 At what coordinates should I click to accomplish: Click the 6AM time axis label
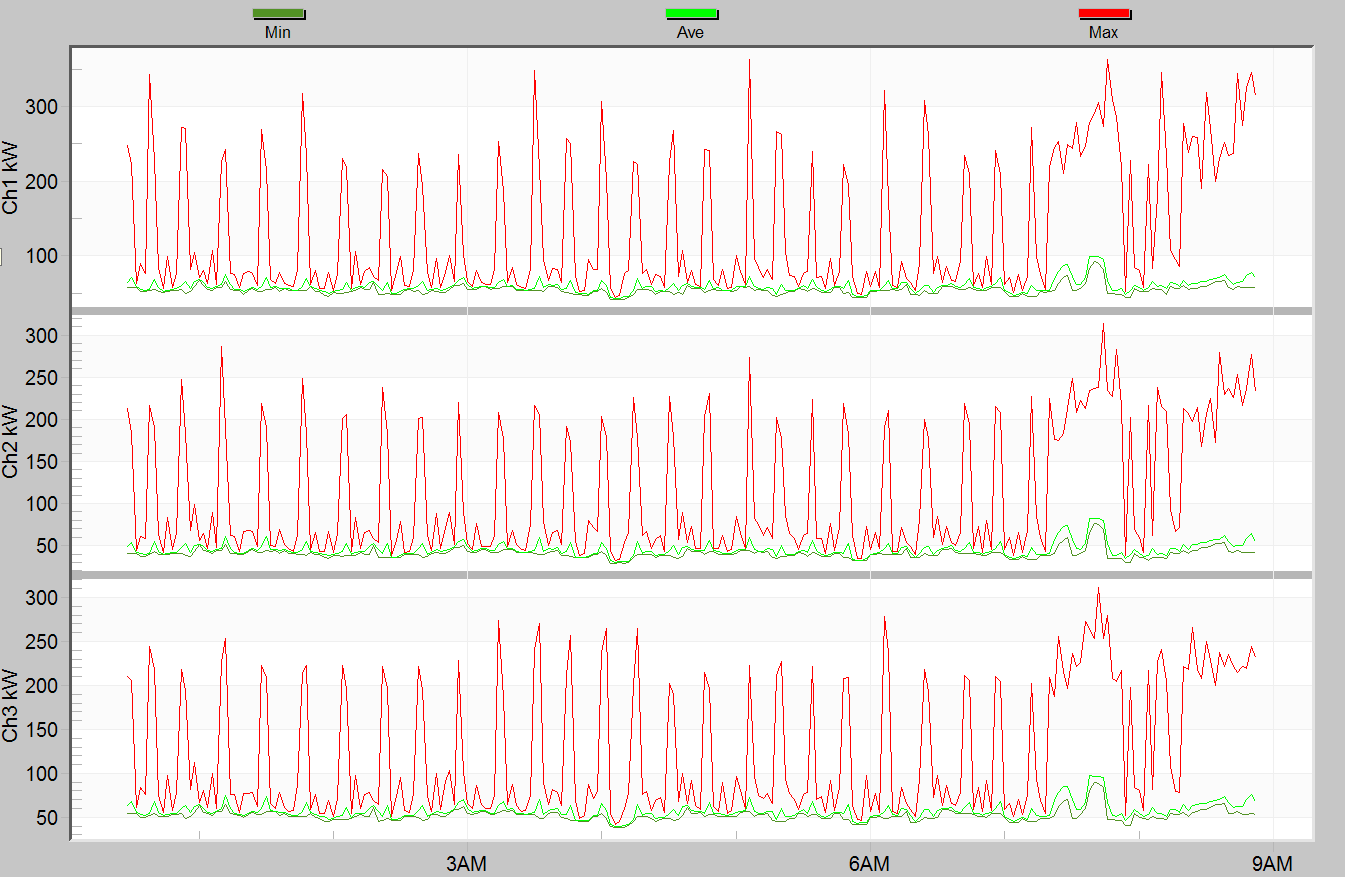869,862
